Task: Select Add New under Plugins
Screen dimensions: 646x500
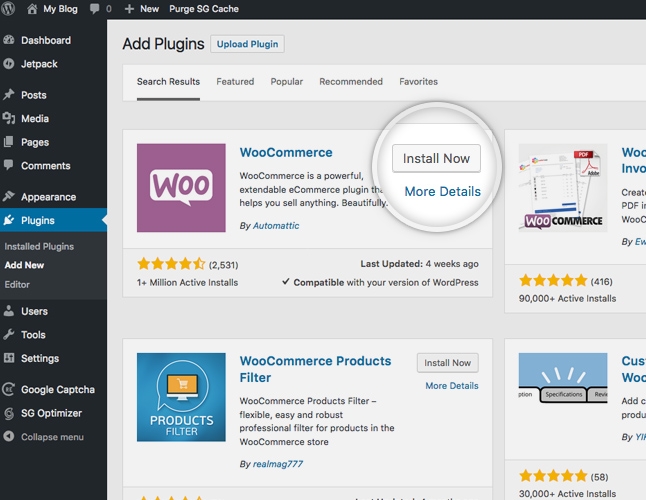Action: (24, 265)
